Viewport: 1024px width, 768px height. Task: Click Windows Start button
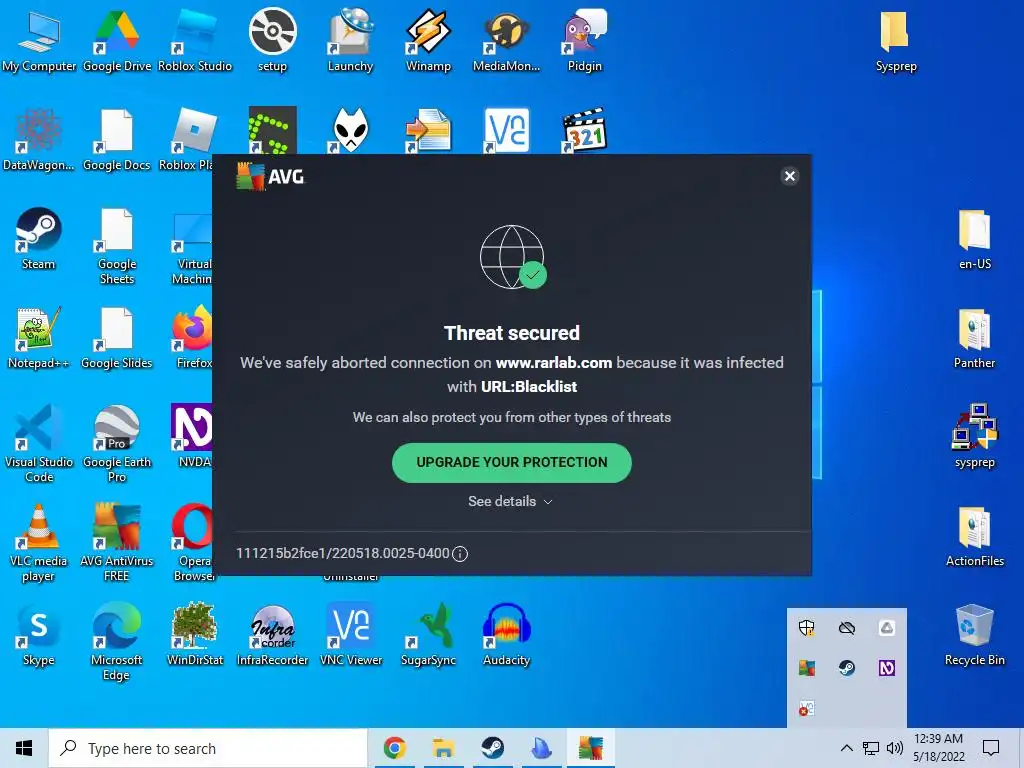pyautogui.click(x=24, y=748)
